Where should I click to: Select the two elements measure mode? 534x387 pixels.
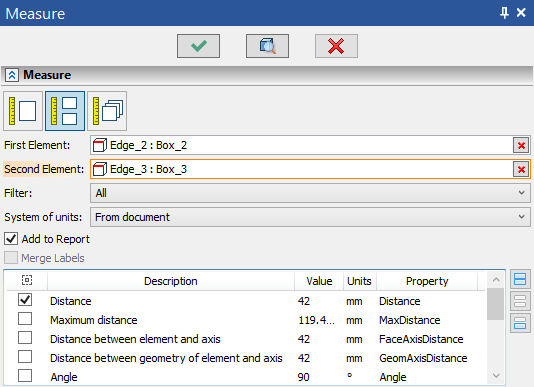tap(65, 111)
